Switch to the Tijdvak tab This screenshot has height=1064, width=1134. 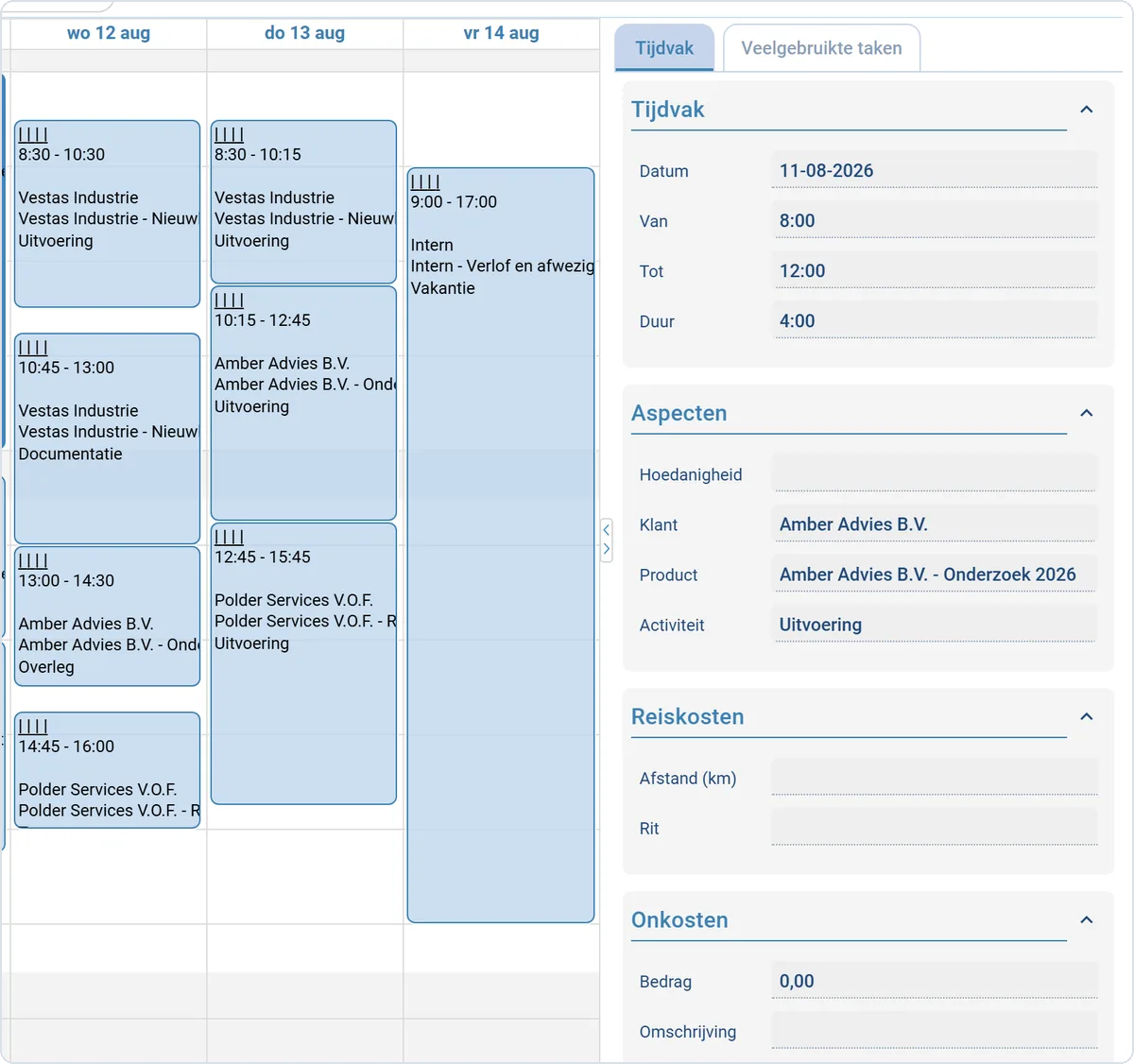pyautogui.click(x=664, y=48)
